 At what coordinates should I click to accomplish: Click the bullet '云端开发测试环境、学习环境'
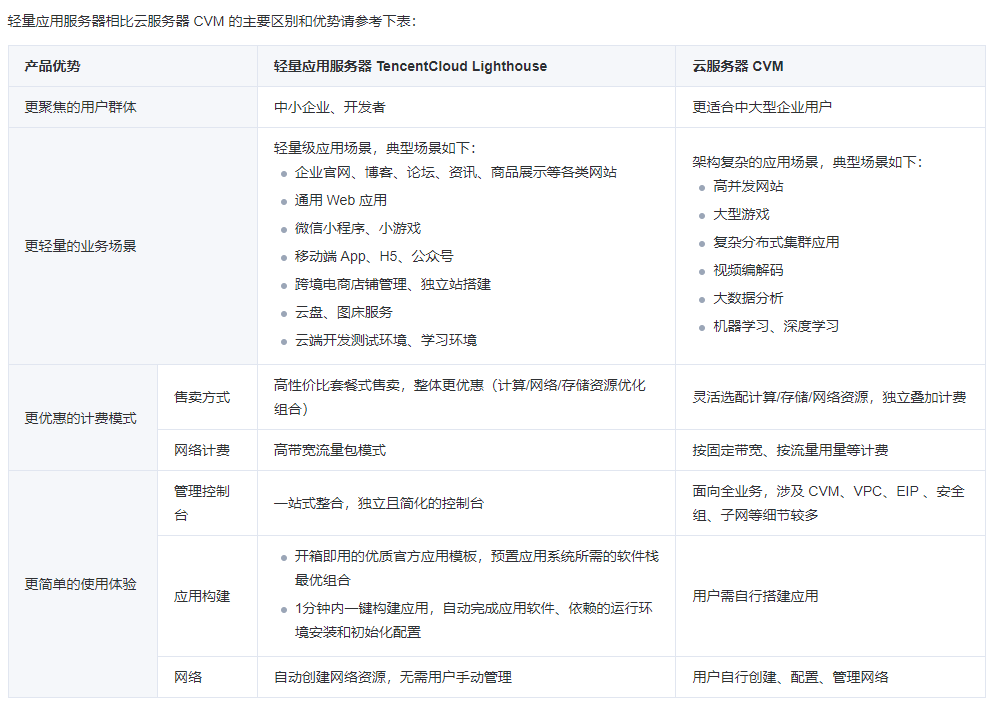[386, 340]
